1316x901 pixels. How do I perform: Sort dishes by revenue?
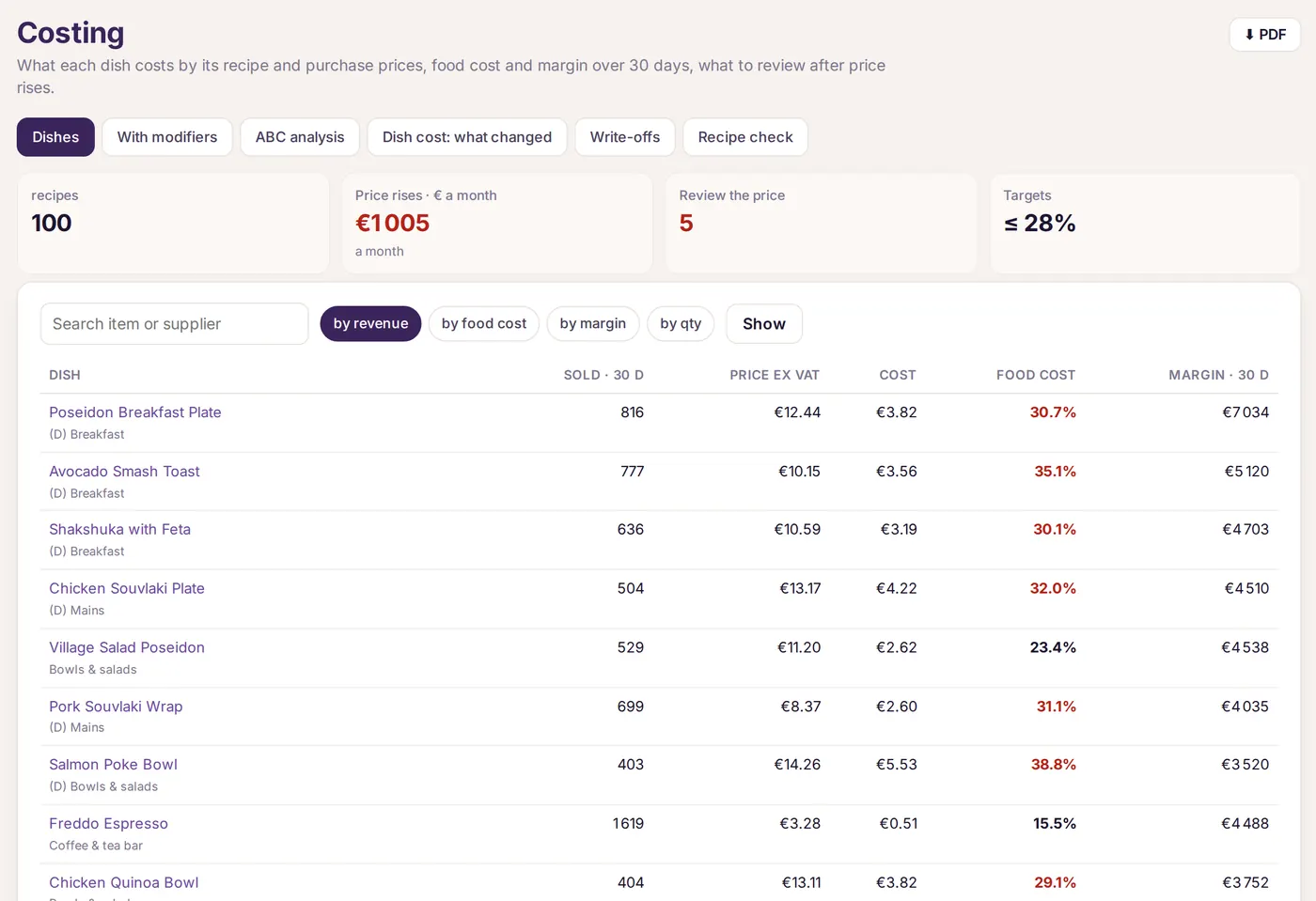pos(370,324)
